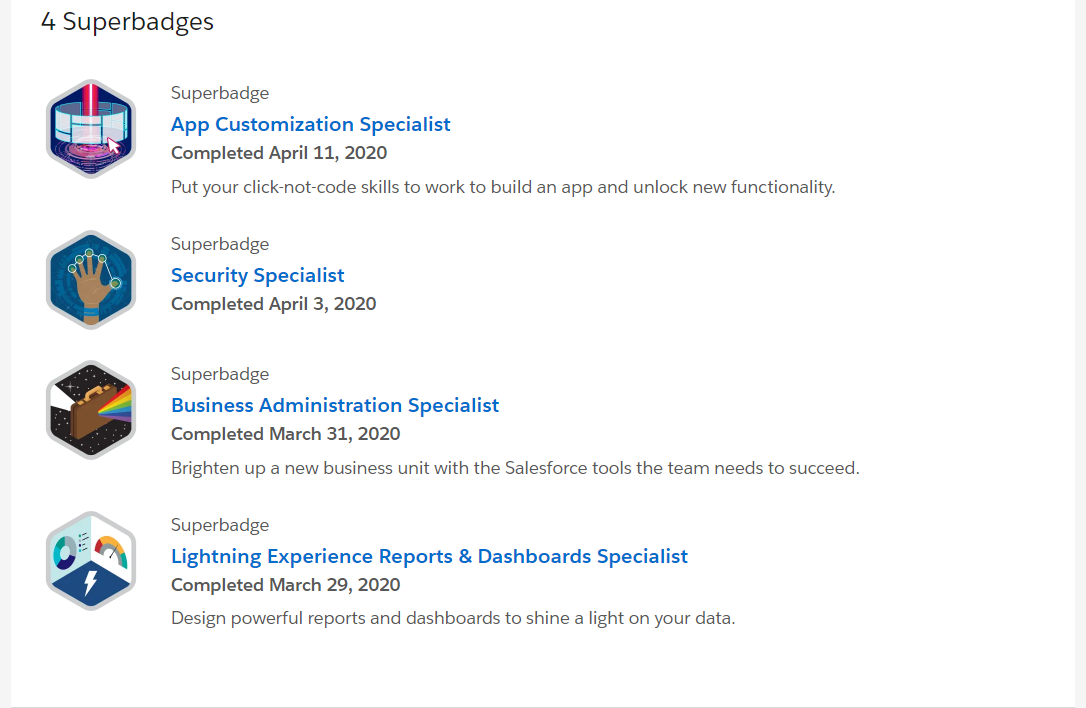Click the "4 Superbadges" section heading

point(127,21)
